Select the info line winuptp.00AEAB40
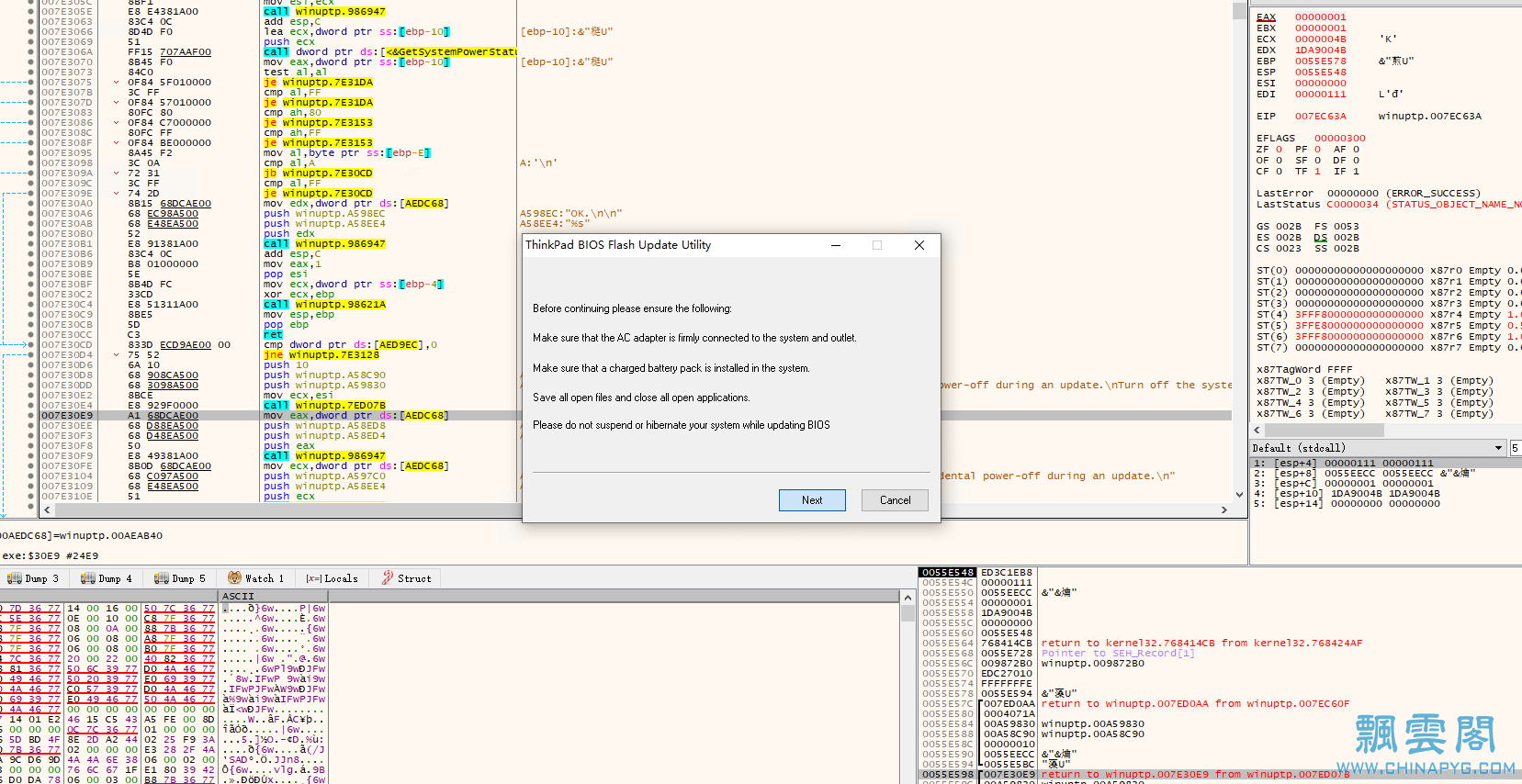Image resolution: width=1522 pixels, height=784 pixels. click(x=82, y=536)
